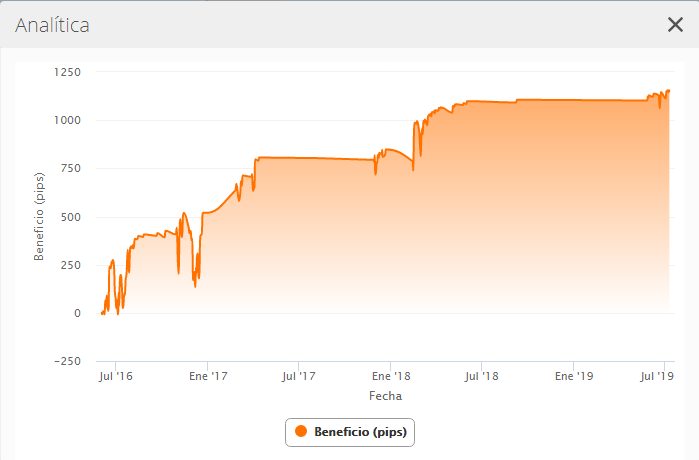
Task: Click the 750 y-axis label
Action: click(x=70, y=168)
